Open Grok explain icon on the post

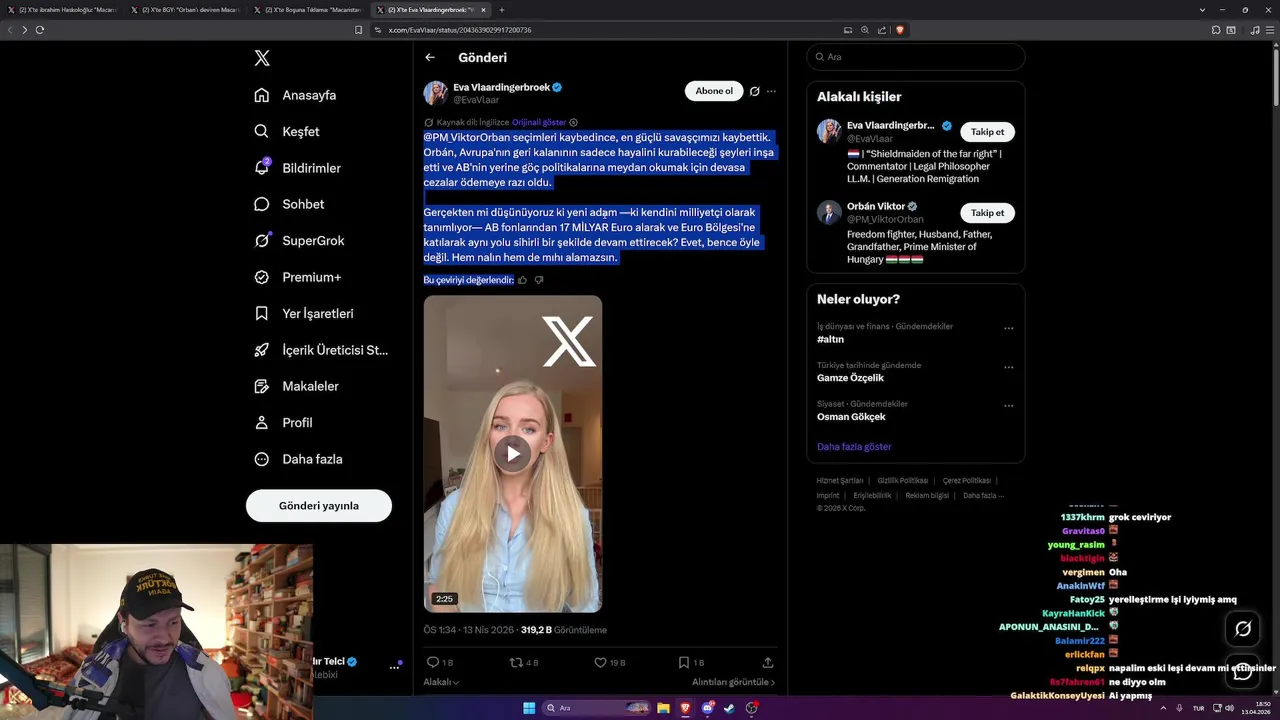pos(755,91)
